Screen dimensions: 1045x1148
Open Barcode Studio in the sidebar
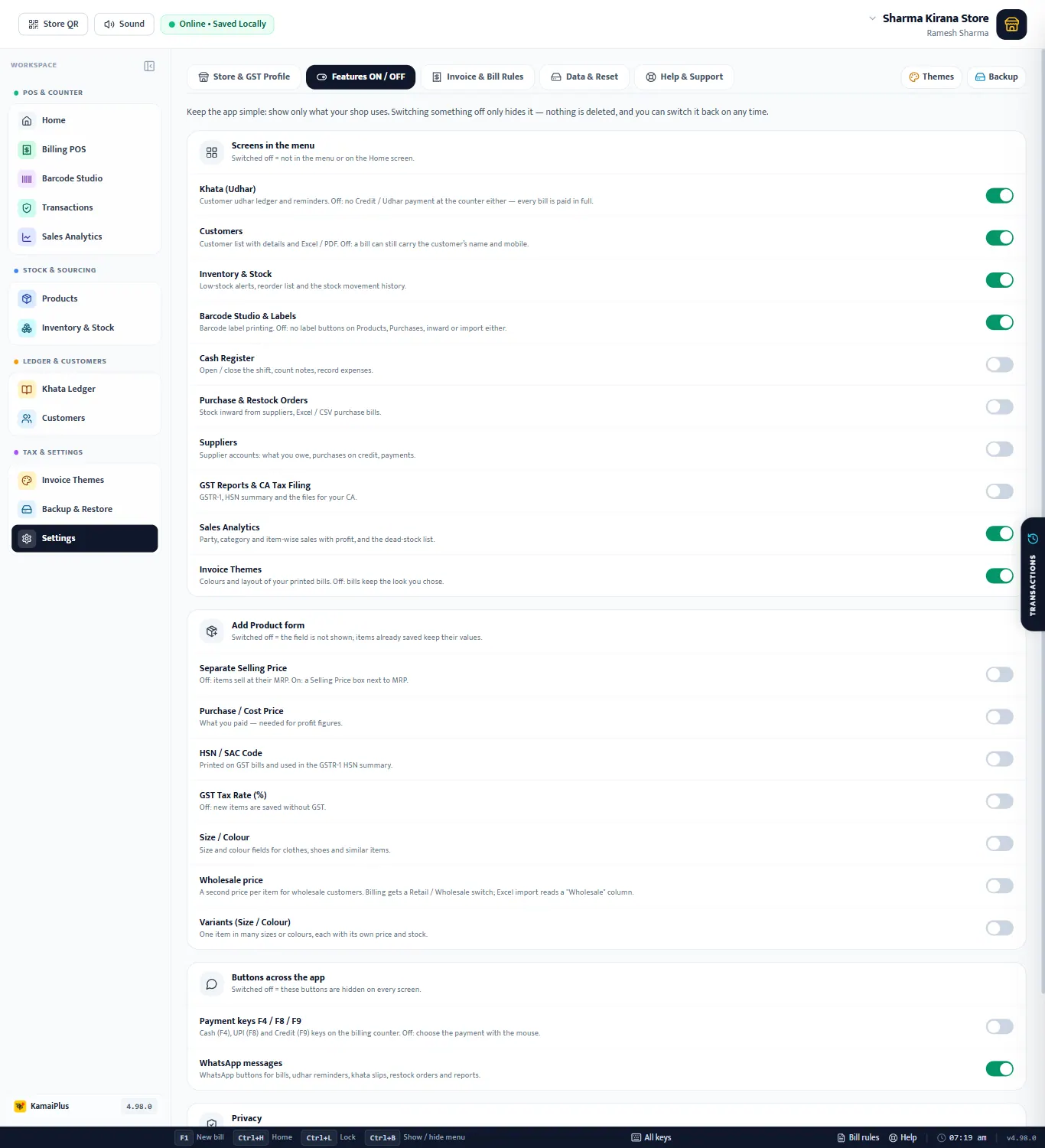click(x=84, y=178)
